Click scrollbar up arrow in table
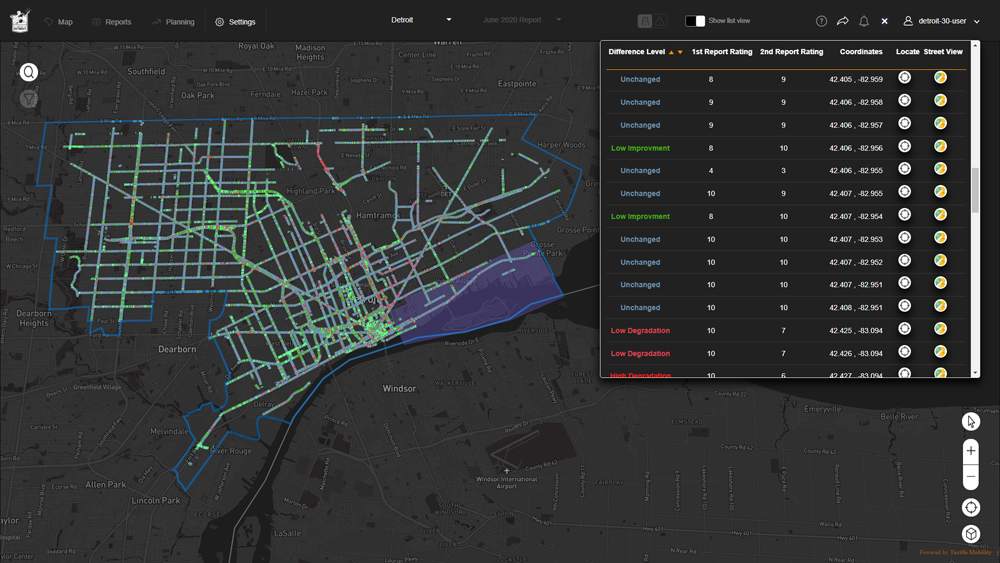Image resolution: width=1000 pixels, height=563 pixels. click(974, 46)
